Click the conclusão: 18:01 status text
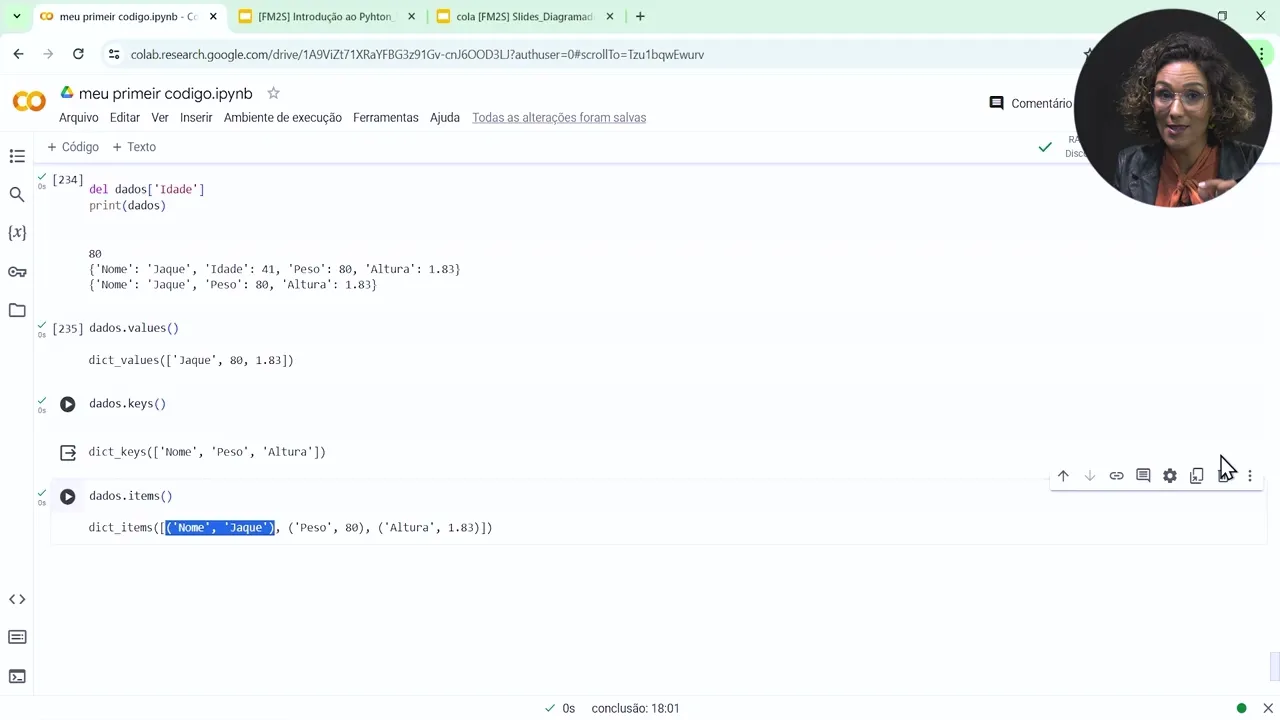Screen dimensions: 1280x720 click(635, 708)
